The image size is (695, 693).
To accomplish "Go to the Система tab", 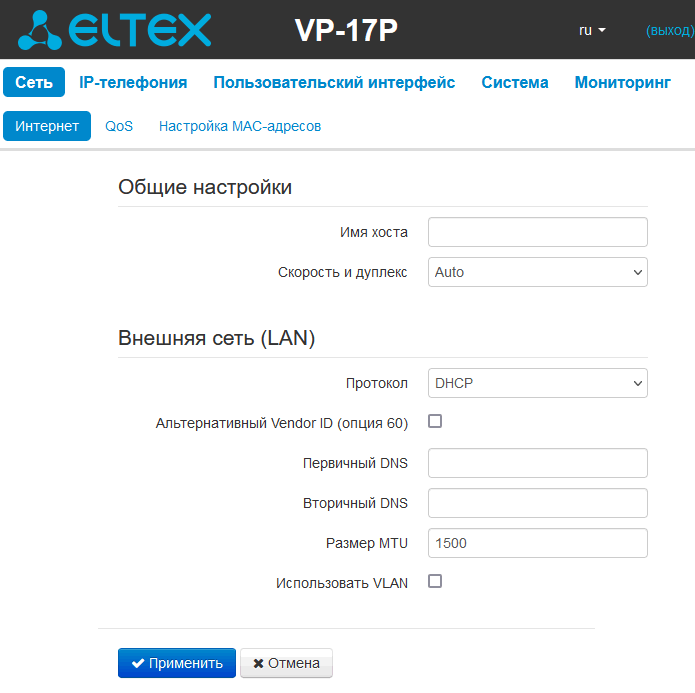I will point(515,82).
